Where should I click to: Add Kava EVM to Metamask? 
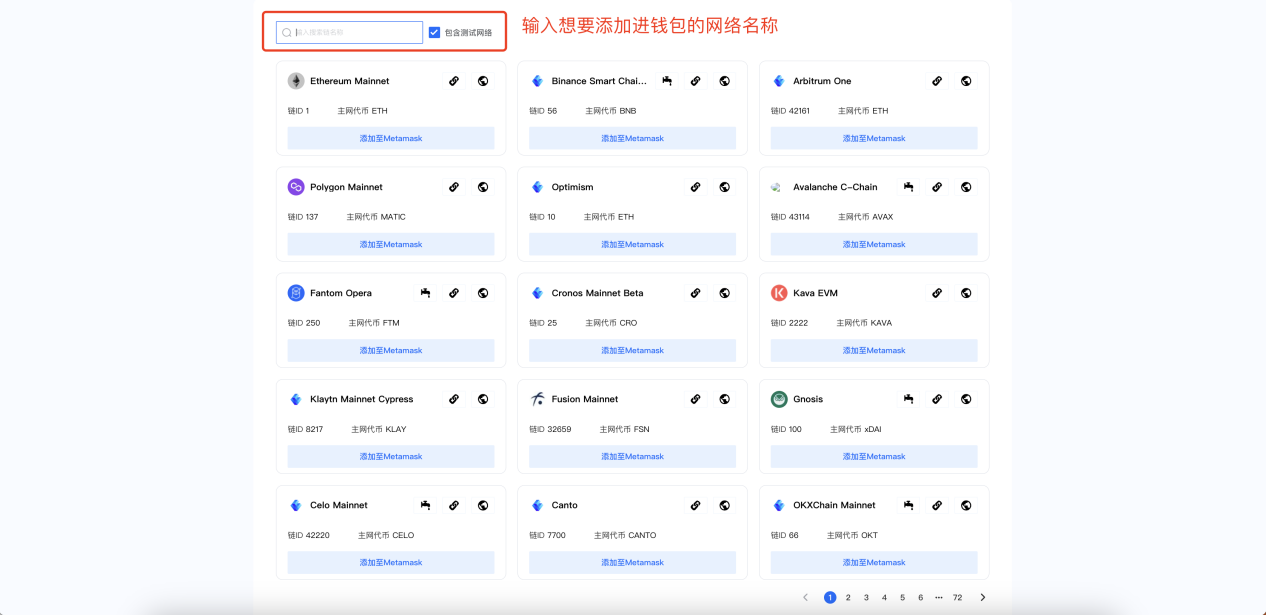tap(874, 350)
